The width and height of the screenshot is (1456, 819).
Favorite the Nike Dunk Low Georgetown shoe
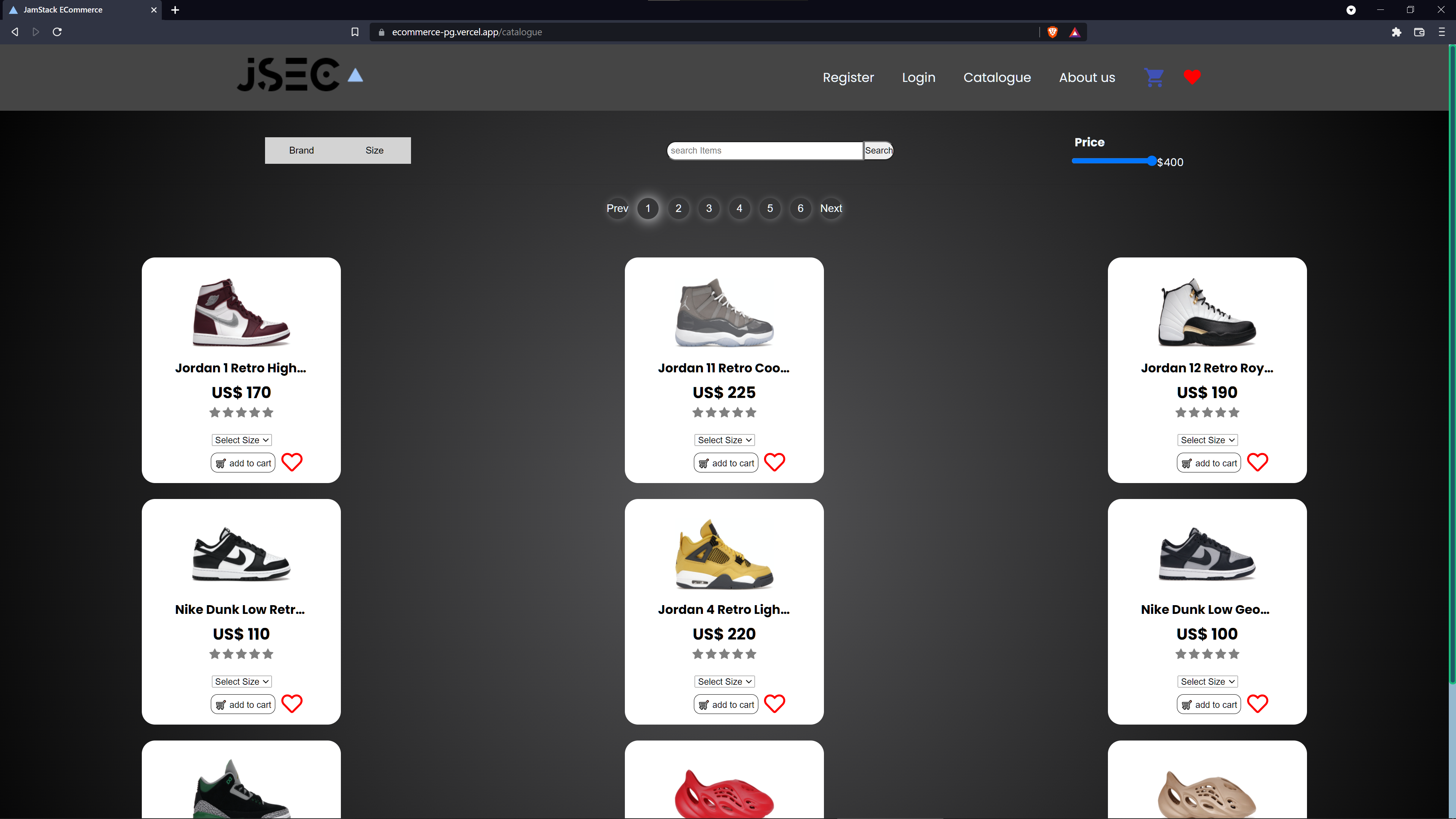pyautogui.click(x=1258, y=704)
